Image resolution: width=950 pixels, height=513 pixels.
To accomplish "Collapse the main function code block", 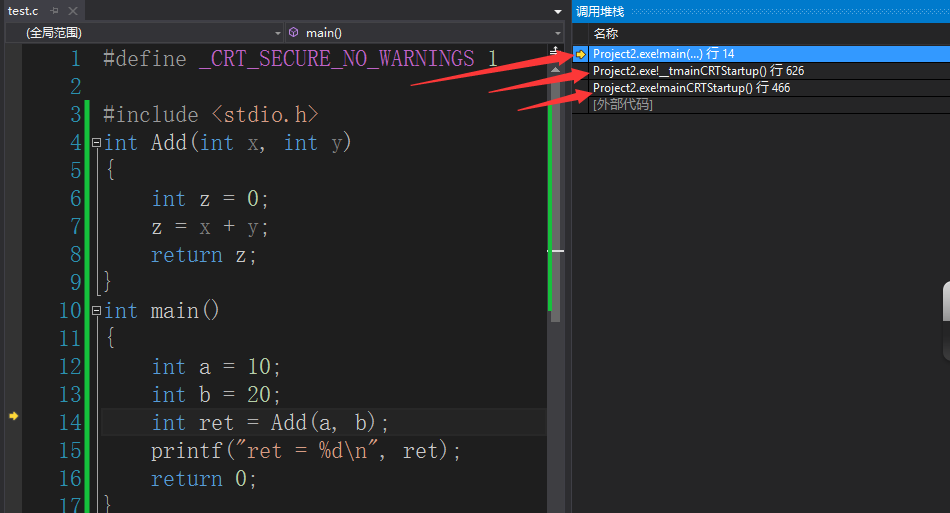I will pyautogui.click(x=96, y=311).
